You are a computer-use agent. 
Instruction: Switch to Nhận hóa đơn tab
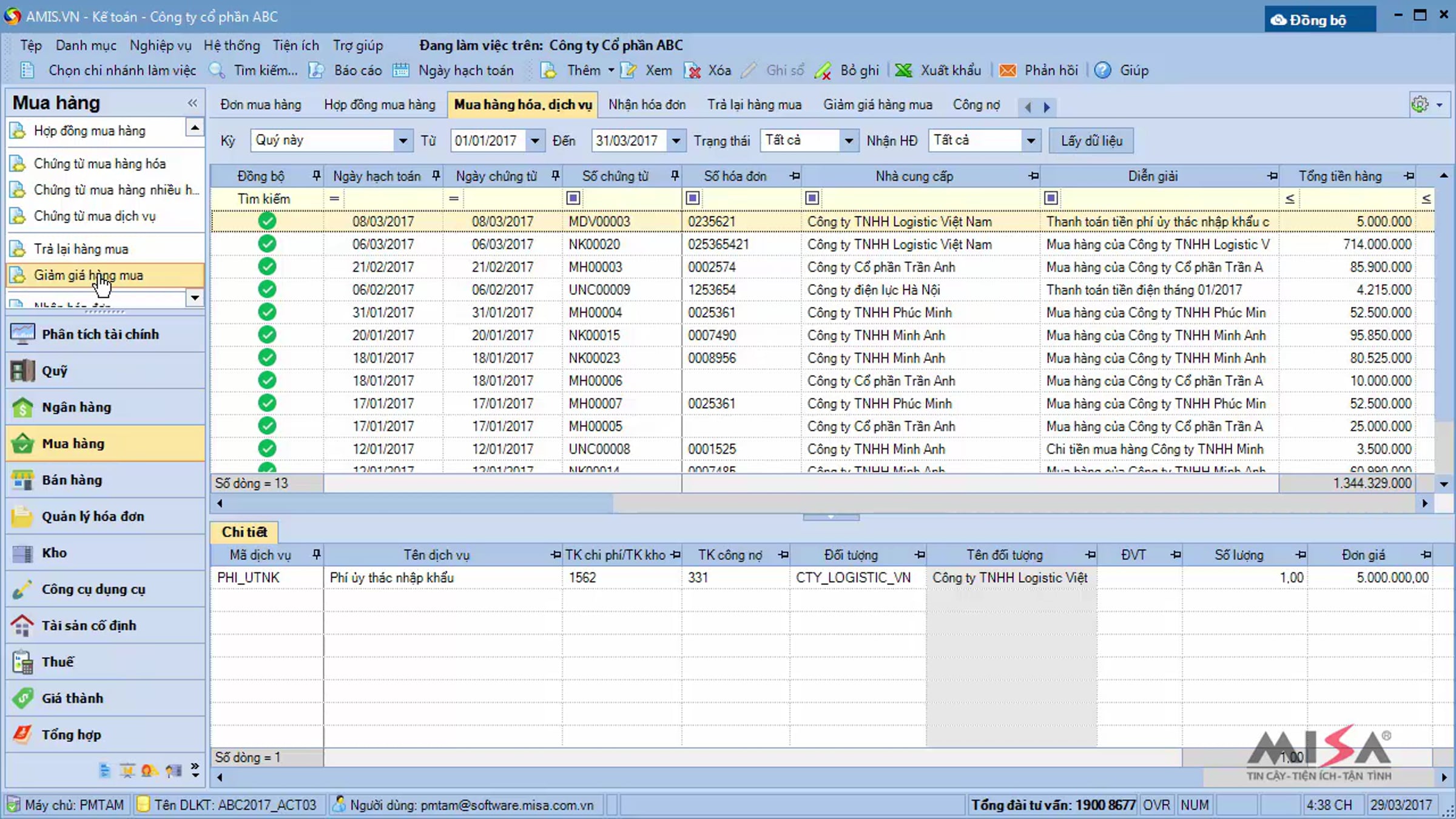tap(647, 104)
